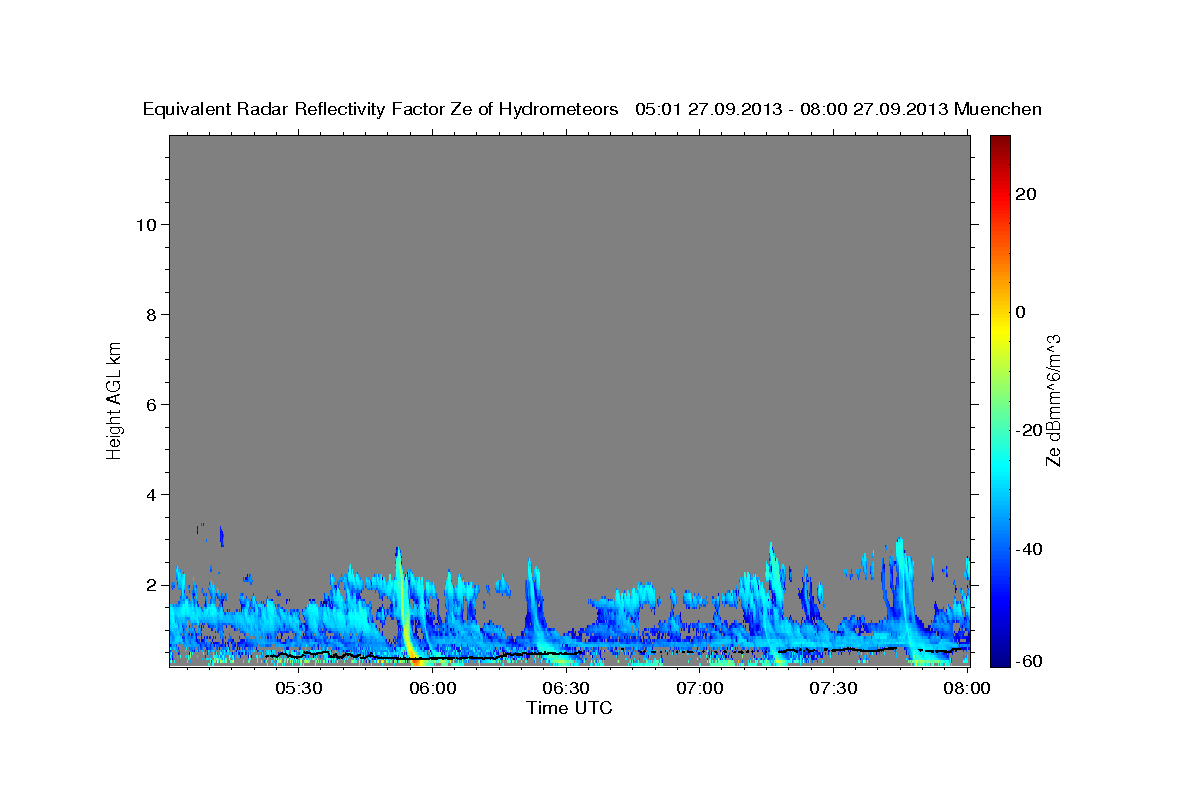Click the dark blue bottom of the colorbar

[999, 658]
